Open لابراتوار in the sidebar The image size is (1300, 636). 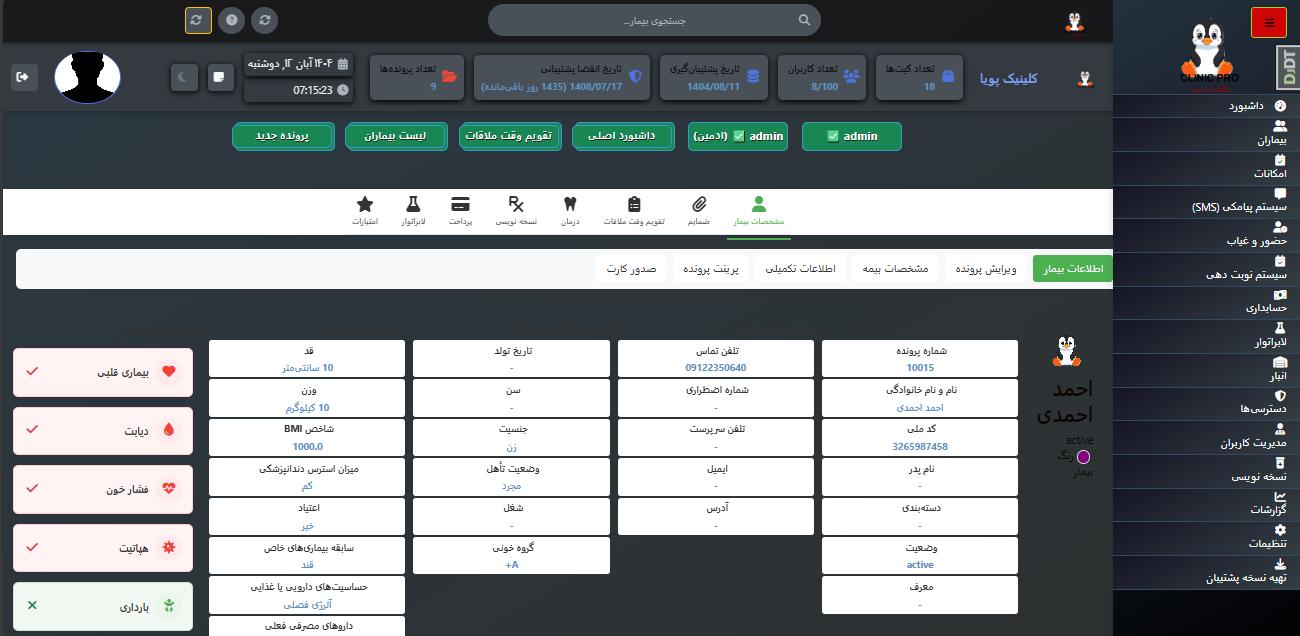click(x=1206, y=336)
